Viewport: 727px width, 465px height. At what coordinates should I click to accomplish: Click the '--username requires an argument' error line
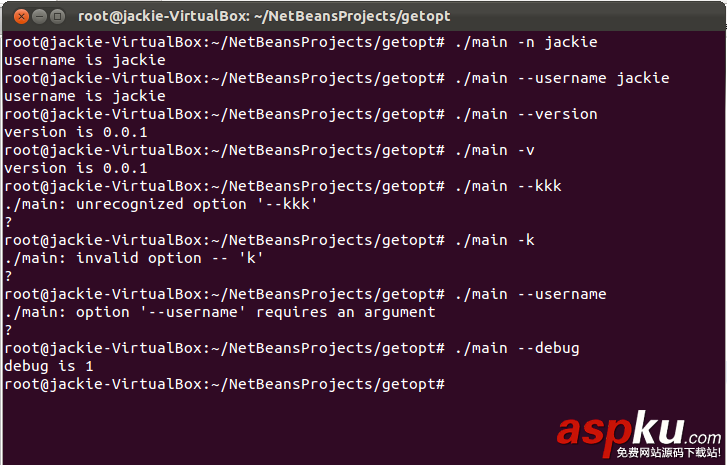[x=220, y=312]
